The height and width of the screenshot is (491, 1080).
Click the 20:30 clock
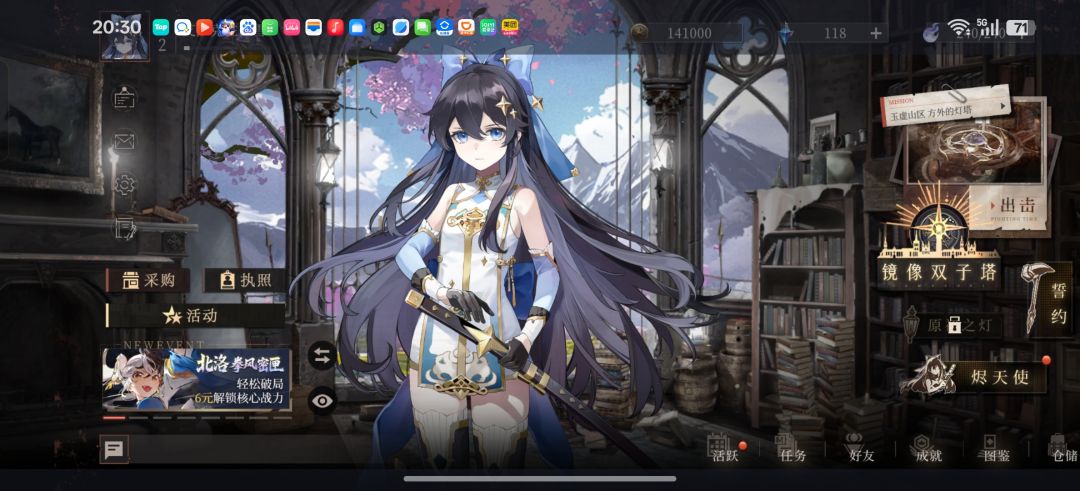tap(117, 27)
